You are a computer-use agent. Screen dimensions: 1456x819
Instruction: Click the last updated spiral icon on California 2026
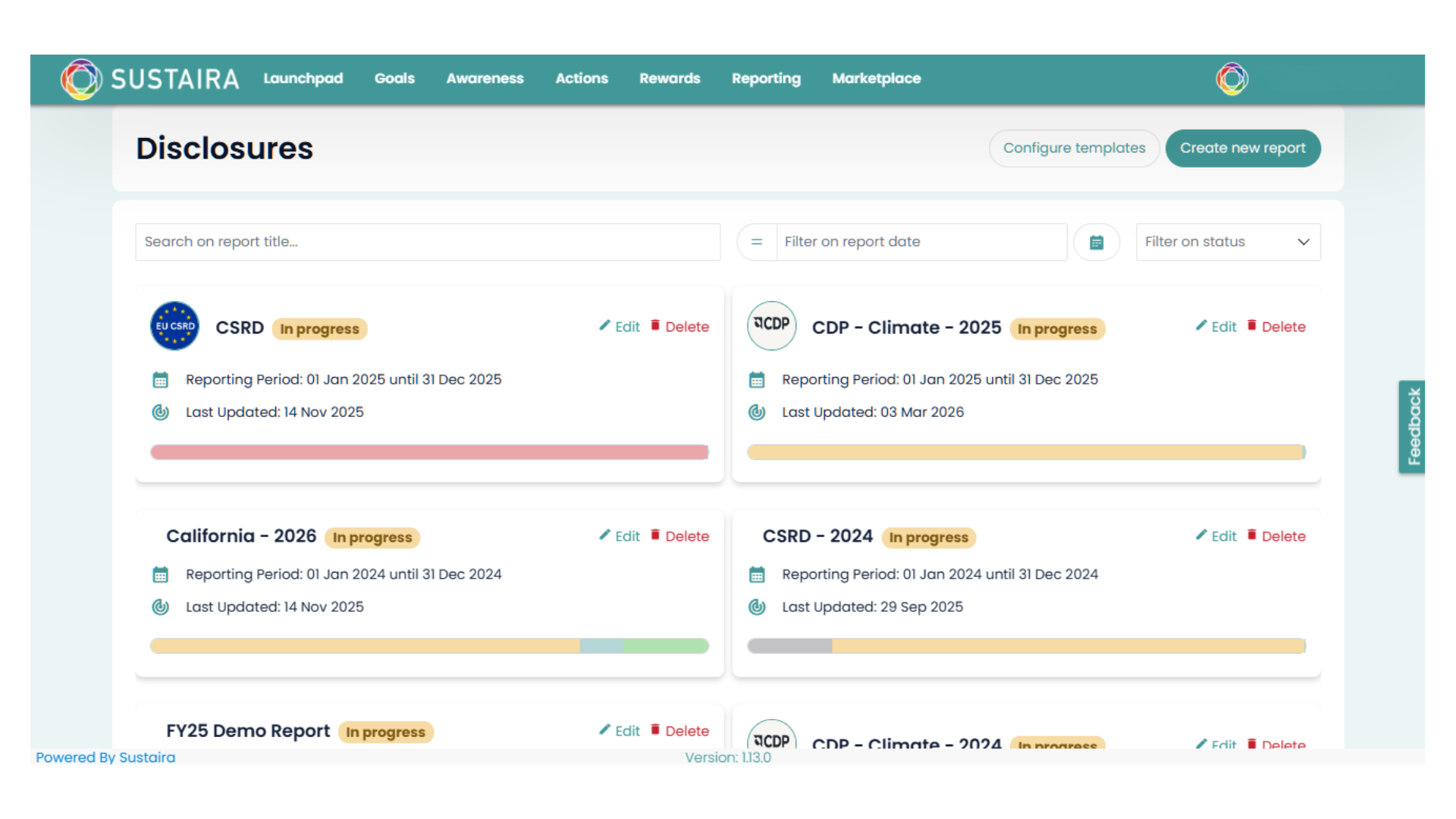160,607
